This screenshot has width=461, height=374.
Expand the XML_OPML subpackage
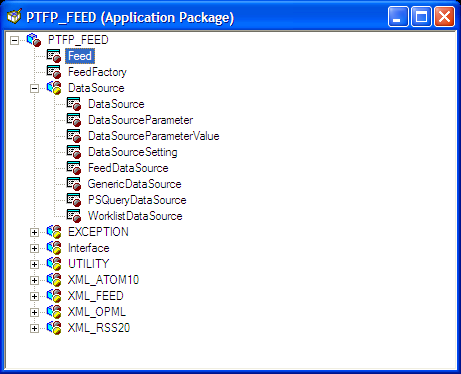pos(34,313)
